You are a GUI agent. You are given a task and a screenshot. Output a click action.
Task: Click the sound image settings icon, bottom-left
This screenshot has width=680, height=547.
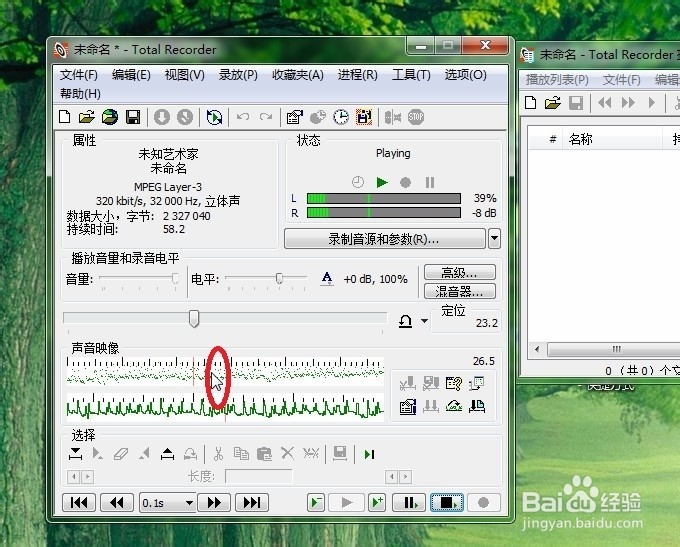pyautogui.click(x=408, y=406)
